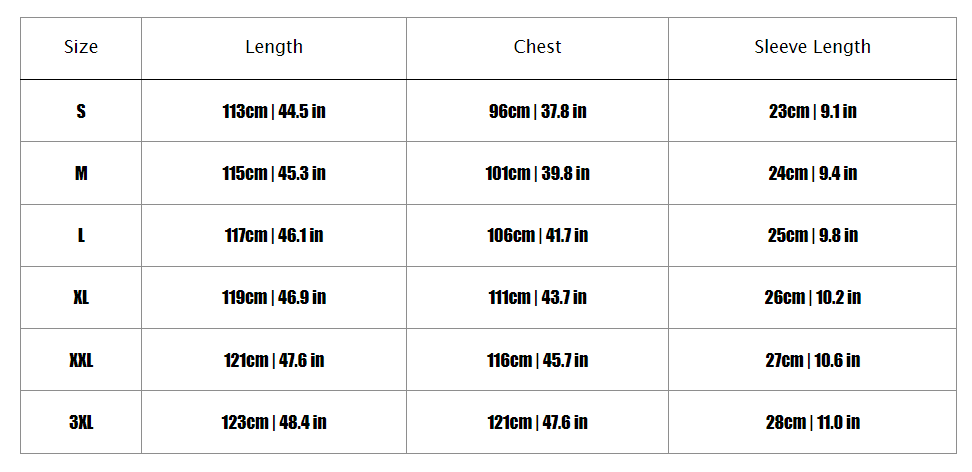Image resolution: width=972 pixels, height=472 pixels.
Task: Select the XXL size row label
Action: tap(81, 360)
